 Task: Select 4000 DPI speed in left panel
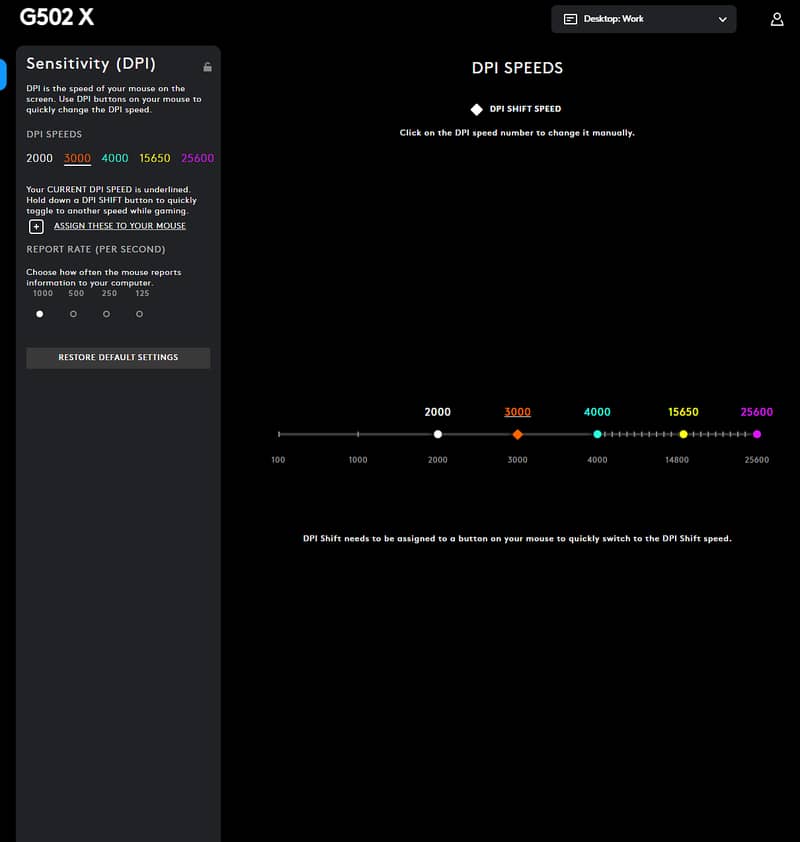tap(115, 158)
